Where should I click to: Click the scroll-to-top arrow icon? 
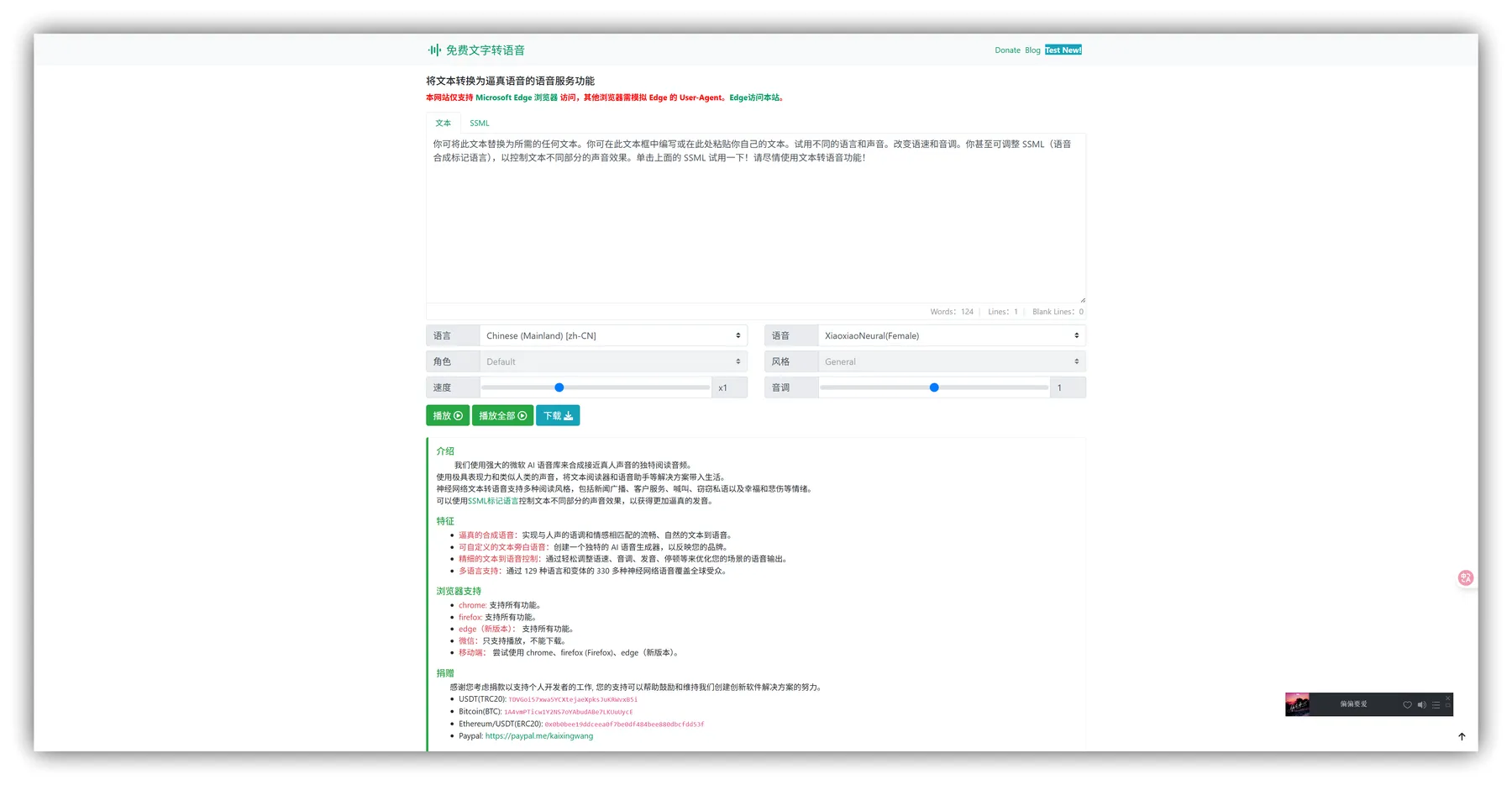pos(1462,737)
